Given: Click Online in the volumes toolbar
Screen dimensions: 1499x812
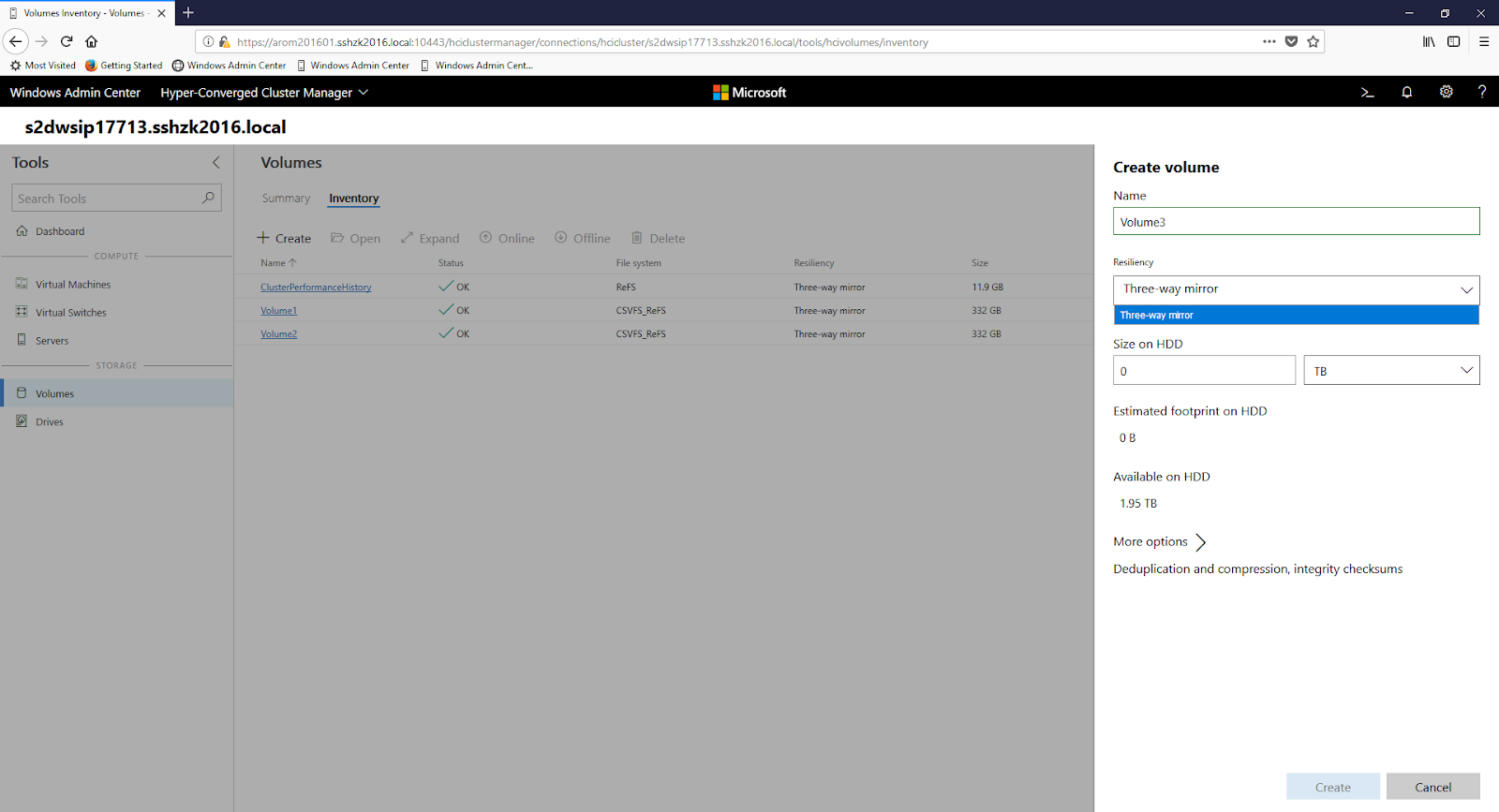Looking at the screenshot, I should click(x=507, y=238).
